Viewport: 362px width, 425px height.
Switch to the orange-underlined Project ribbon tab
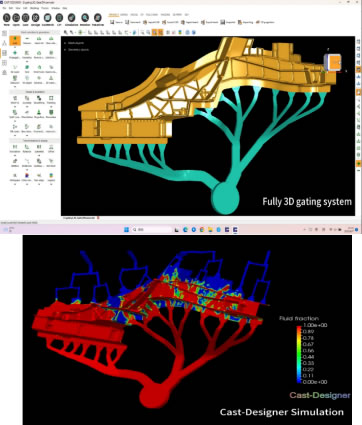114,15
